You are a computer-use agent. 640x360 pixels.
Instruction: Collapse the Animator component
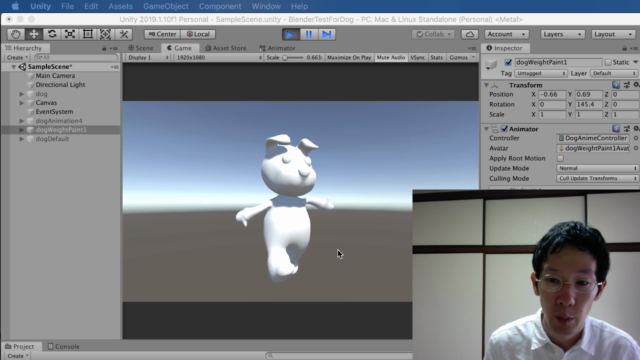486,129
